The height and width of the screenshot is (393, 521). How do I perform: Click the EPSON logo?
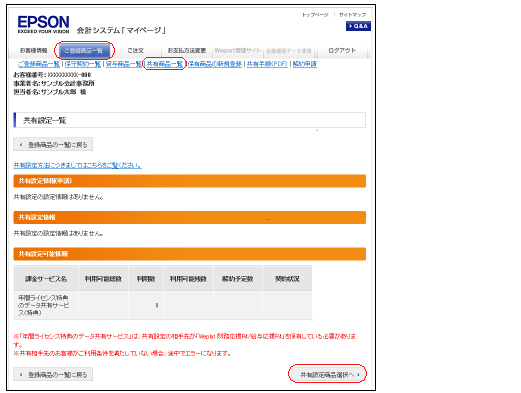43,24
